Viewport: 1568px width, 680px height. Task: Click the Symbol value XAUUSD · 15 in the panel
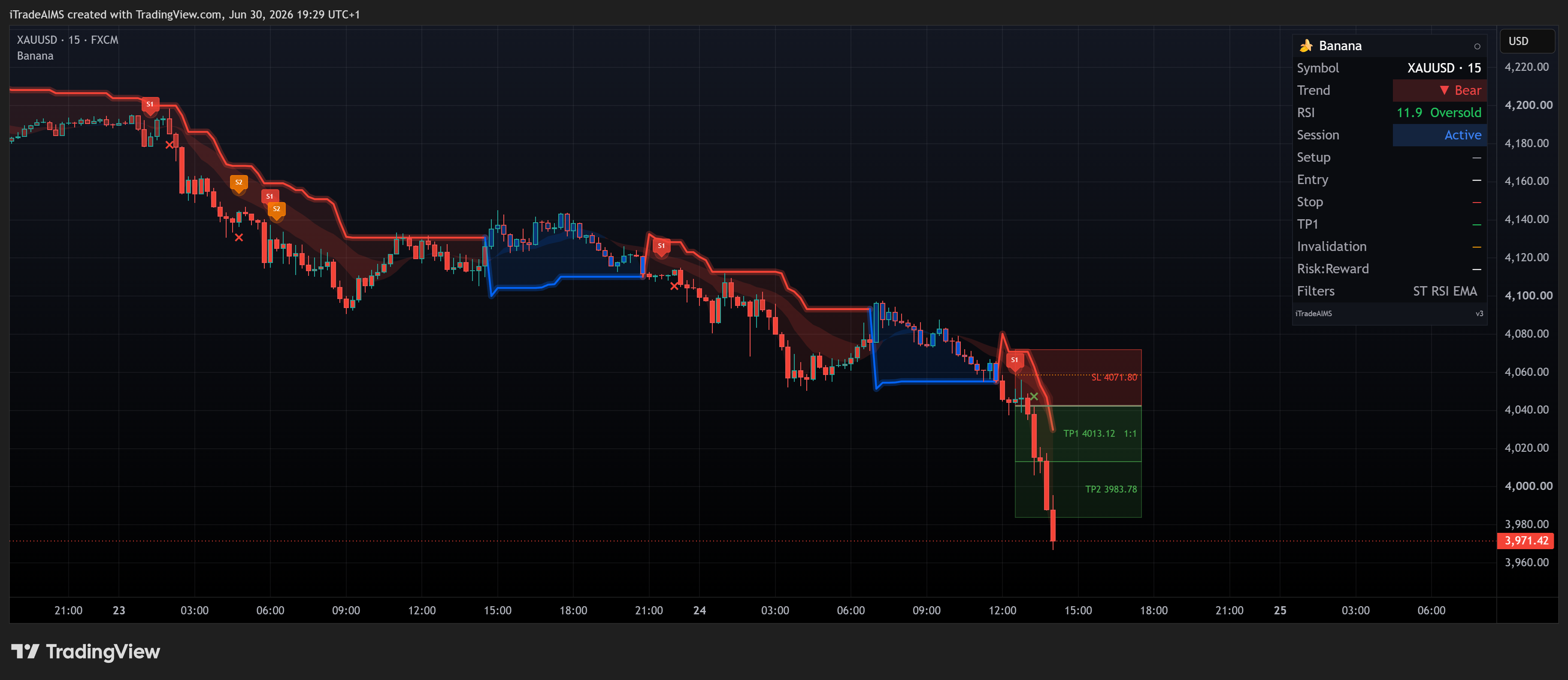coord(1444,68)
